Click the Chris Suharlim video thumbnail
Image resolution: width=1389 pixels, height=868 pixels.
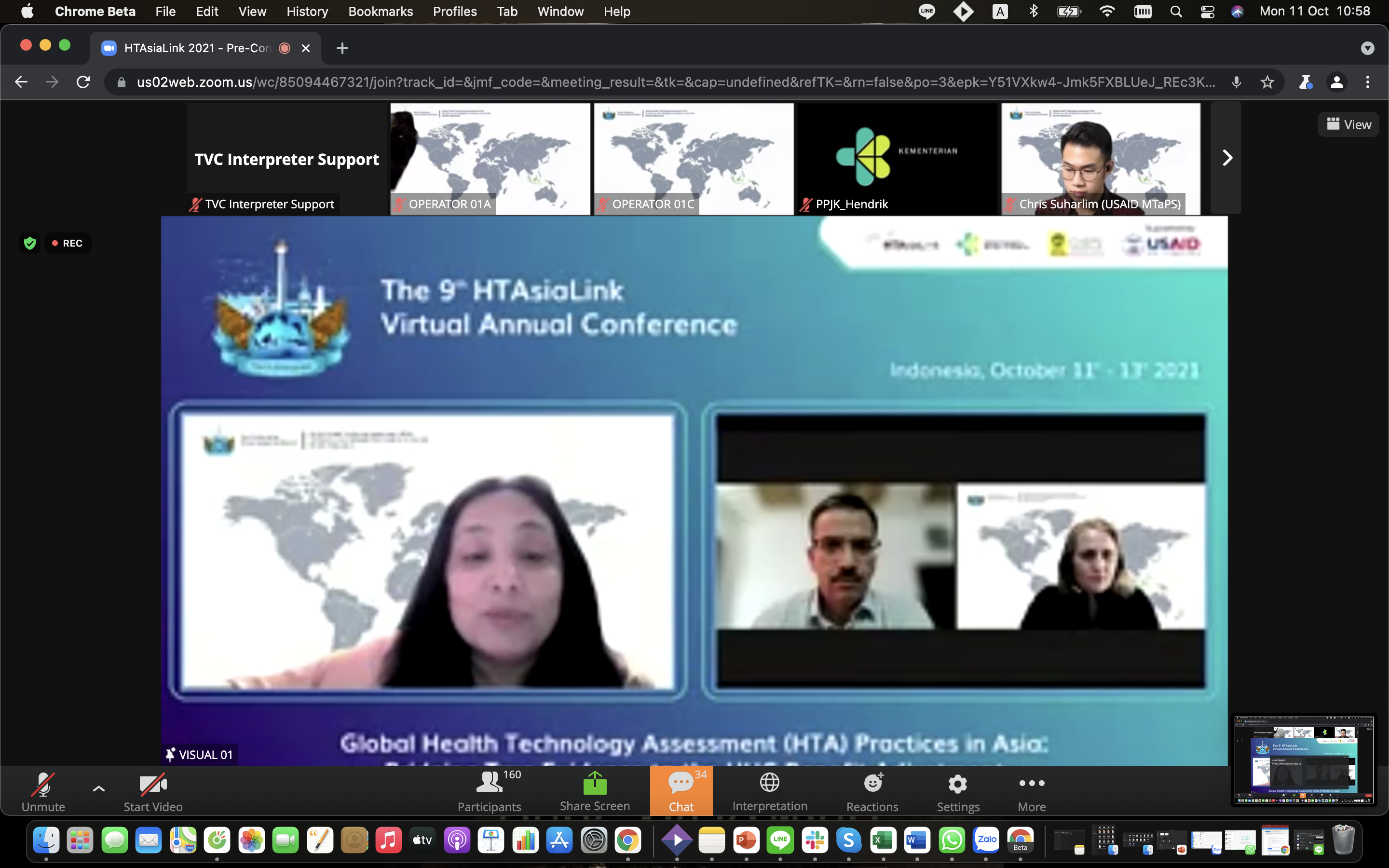1100,158
